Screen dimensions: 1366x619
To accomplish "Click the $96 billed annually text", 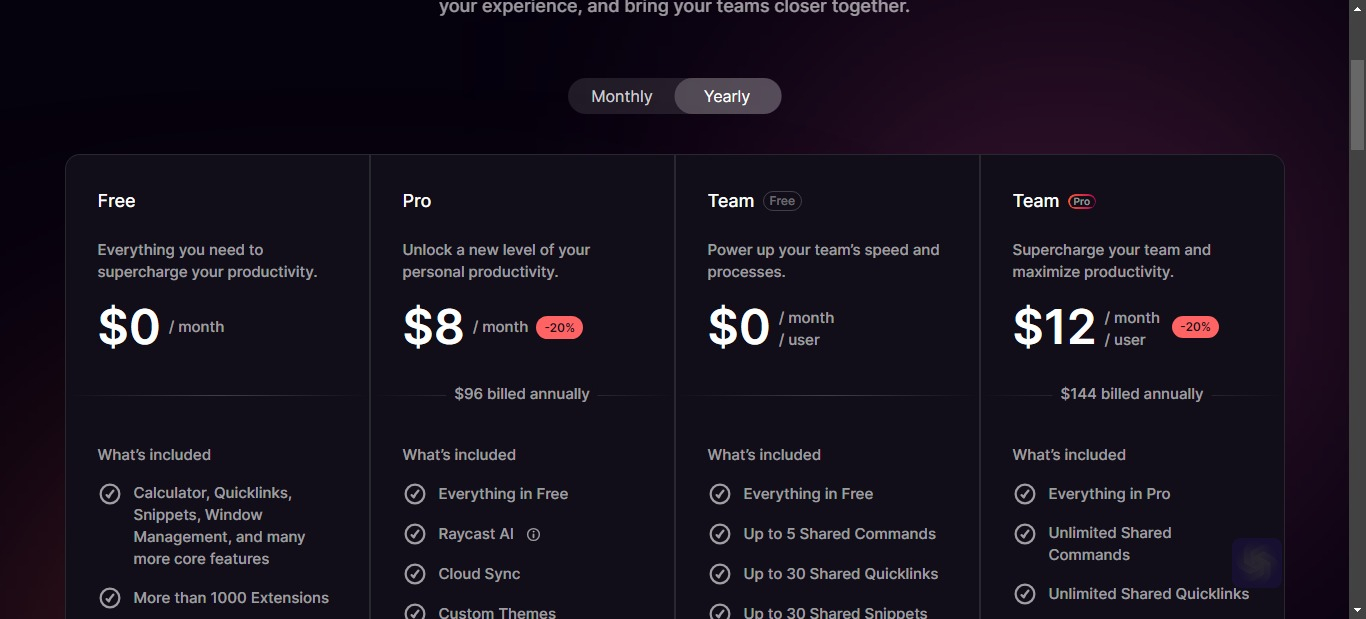I will (522, 394).
